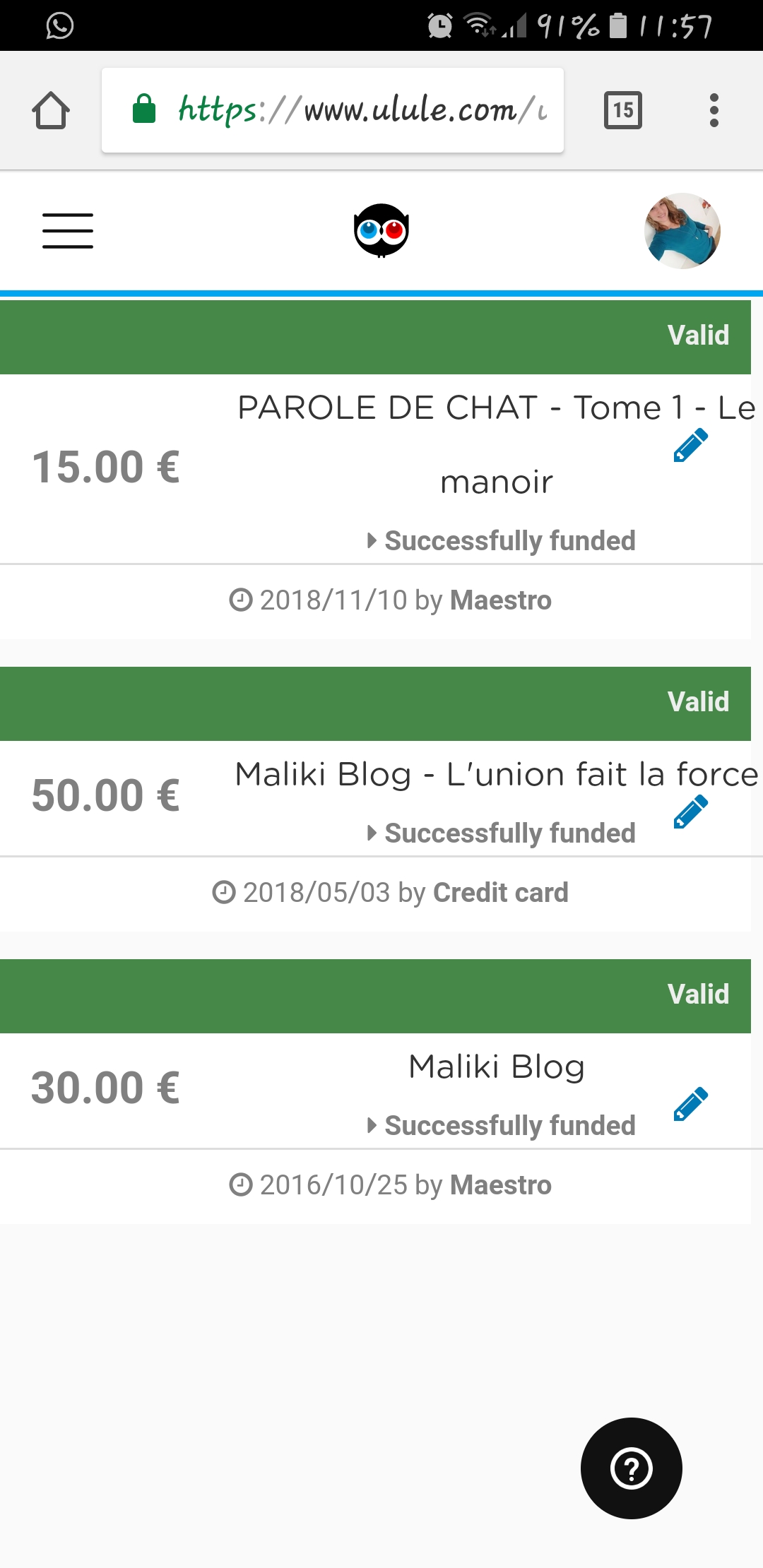Edit the 50.00 € Maliki Blog contribution
This screenshot has height=1568, width=763.
pyautogui.click(x=690, y=812)
